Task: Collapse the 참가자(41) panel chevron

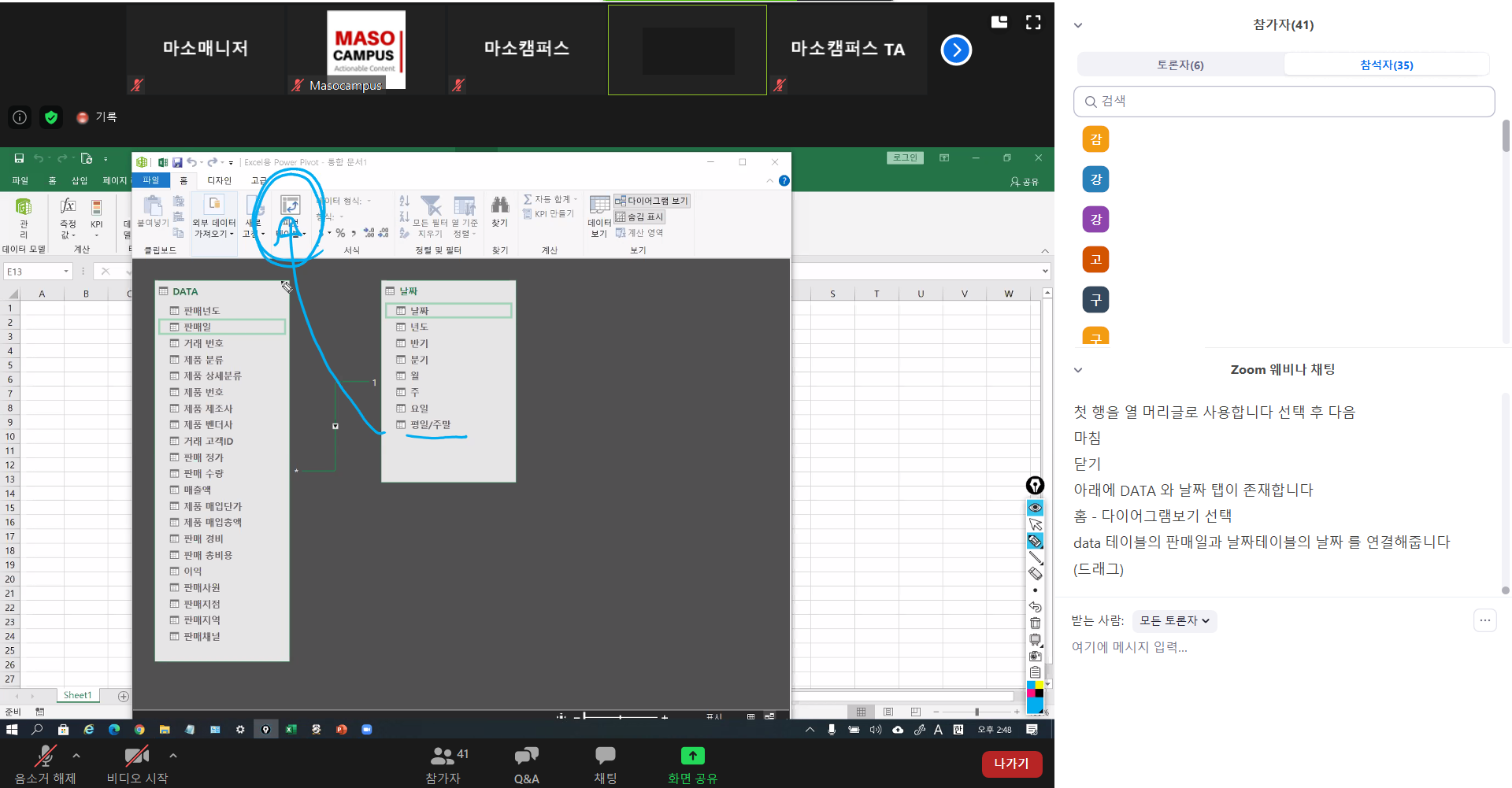Action: coord(1078,25)
